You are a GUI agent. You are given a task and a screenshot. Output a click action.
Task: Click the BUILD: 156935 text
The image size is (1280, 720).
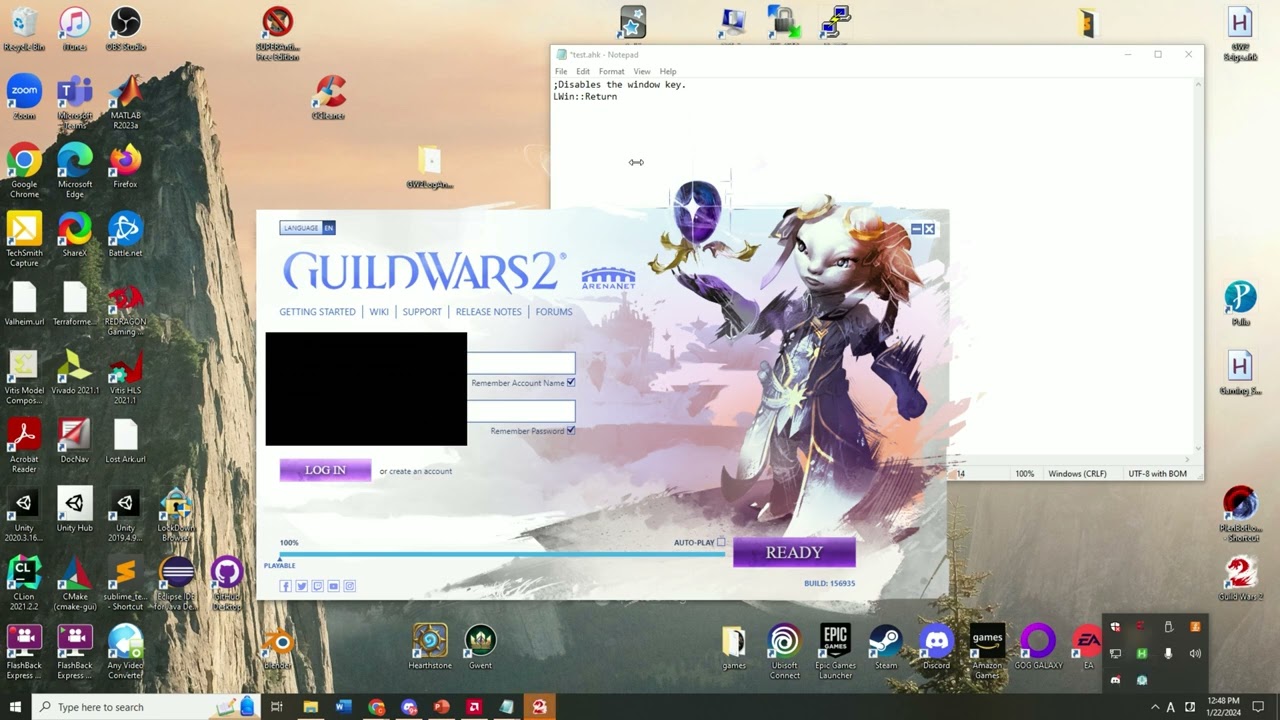tap(829, 583)
